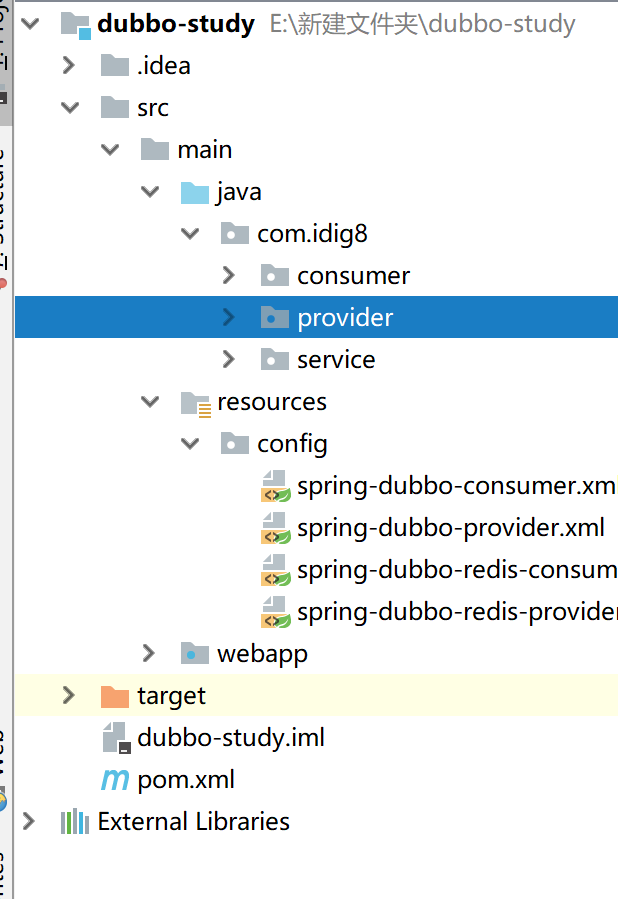Viewport: 618px width, 899px height.
Task: Click the External Libraries icon
Action: [75, 822]
